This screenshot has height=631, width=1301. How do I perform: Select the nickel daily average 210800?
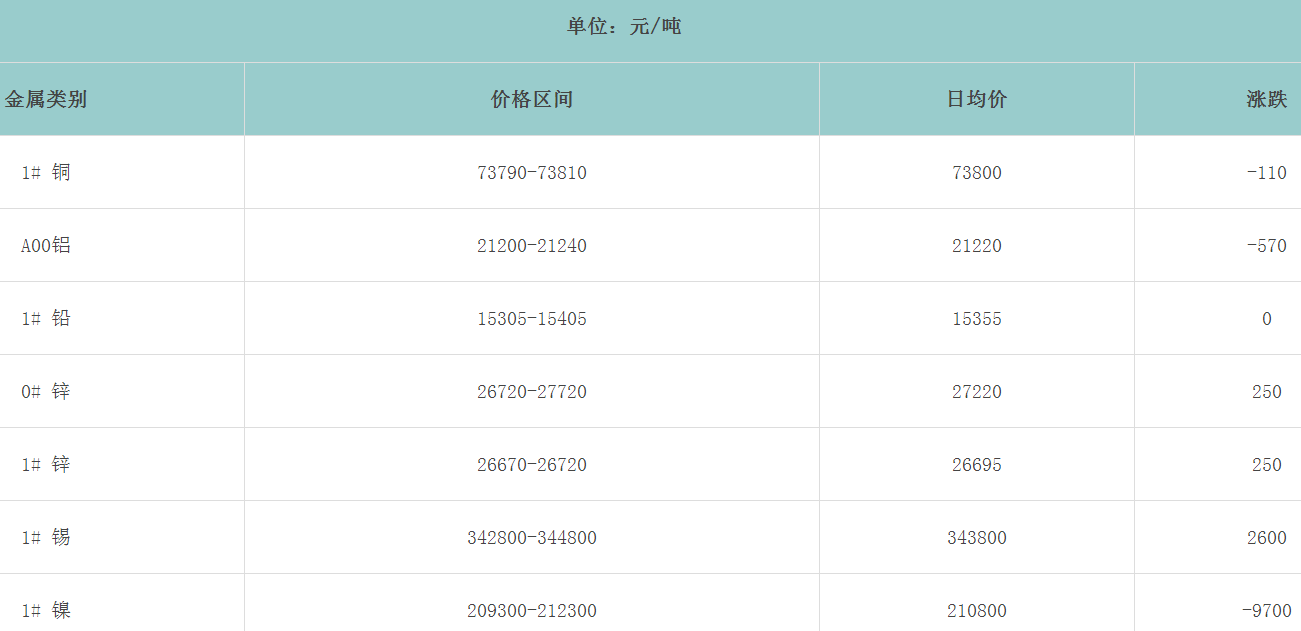point(977,610)
